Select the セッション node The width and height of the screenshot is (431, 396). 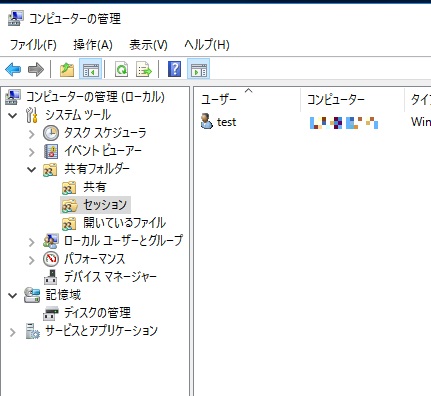coord(105,205)
